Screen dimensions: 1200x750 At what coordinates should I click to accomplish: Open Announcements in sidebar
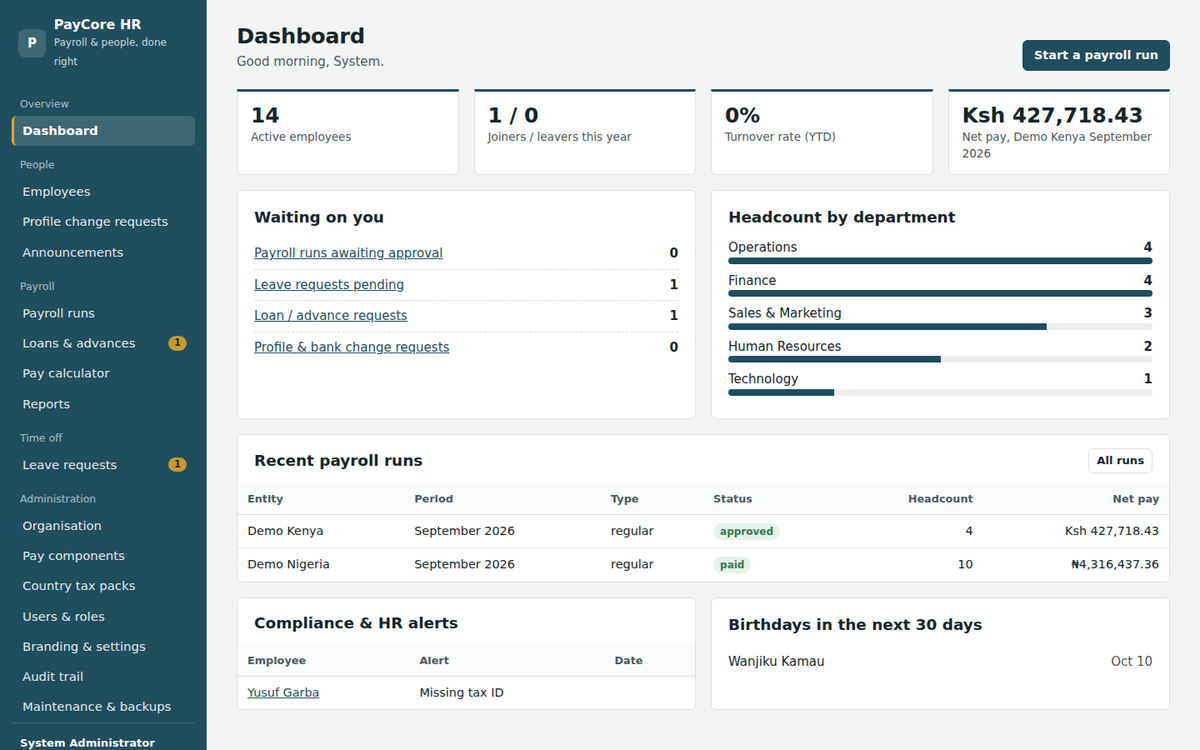[x=103, y=253]
